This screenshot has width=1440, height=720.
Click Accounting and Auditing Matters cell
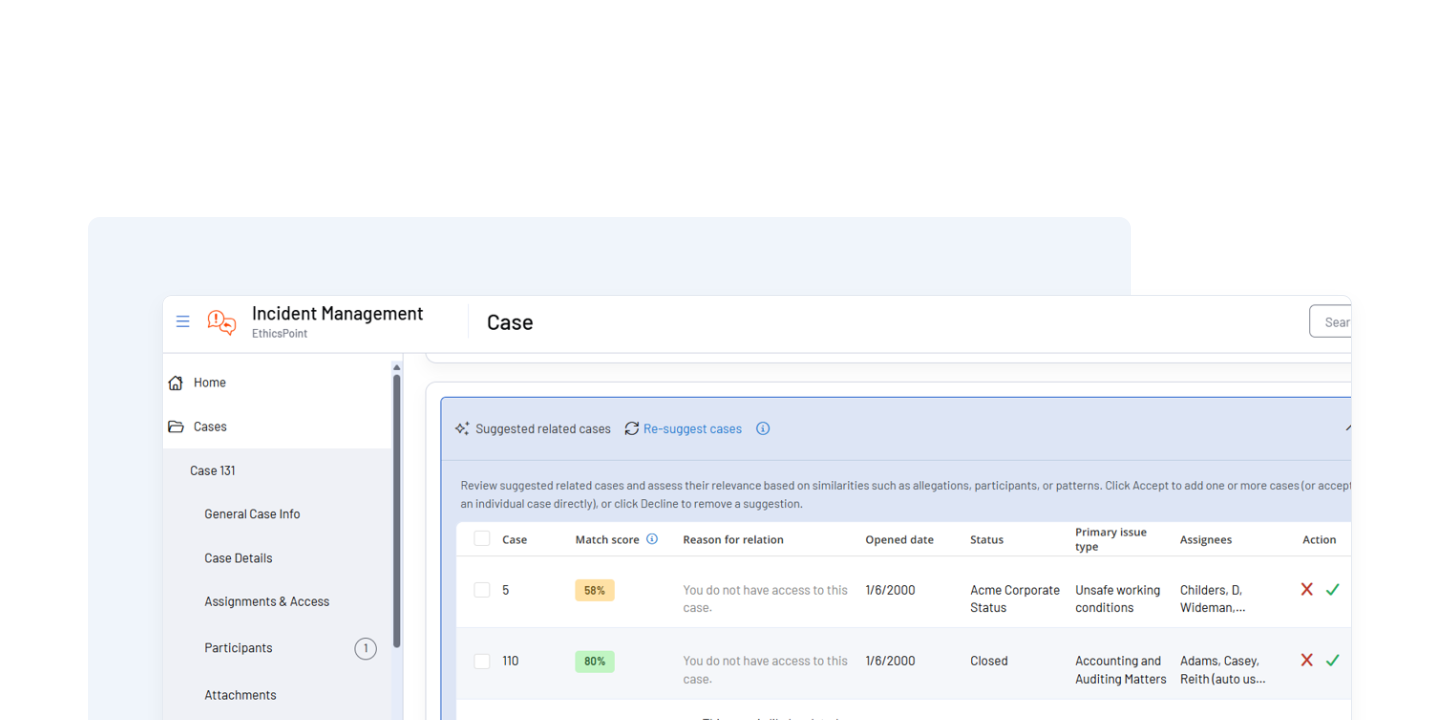click(x=1121, y=670)
